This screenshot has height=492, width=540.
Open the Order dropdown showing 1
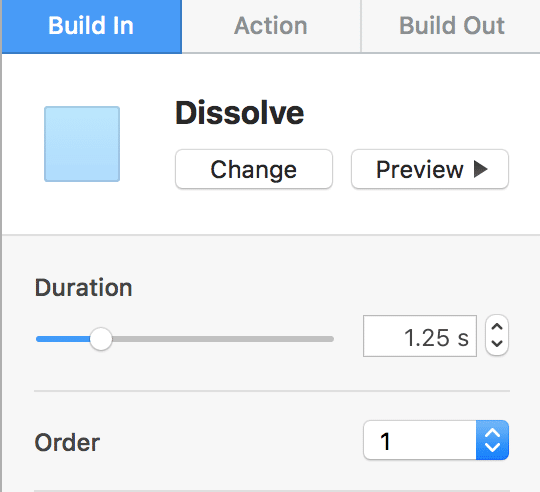tap(436, 440)
